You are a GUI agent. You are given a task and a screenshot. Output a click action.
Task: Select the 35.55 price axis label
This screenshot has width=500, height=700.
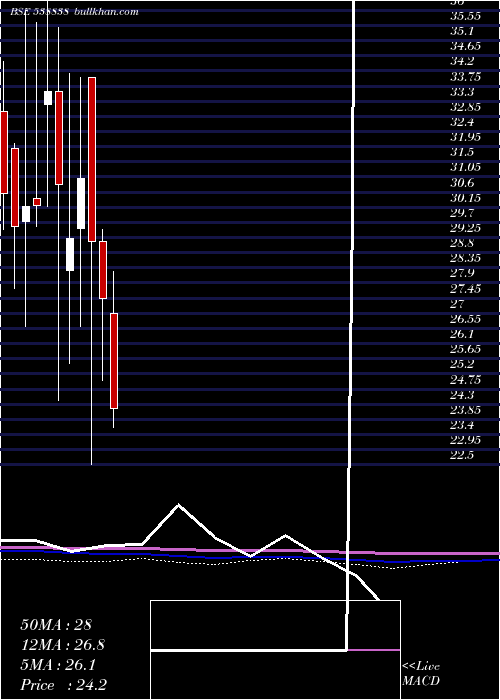[x=466, y=16]
